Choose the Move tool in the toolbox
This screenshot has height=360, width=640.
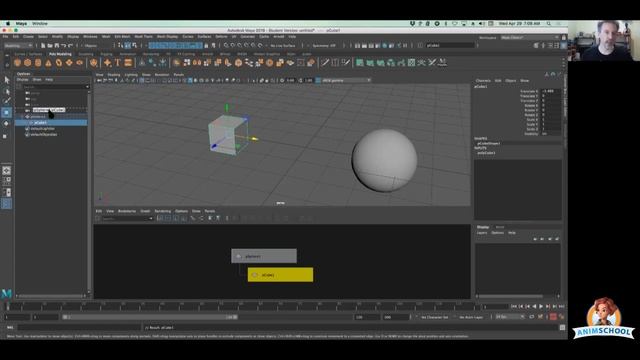point(7,112)
